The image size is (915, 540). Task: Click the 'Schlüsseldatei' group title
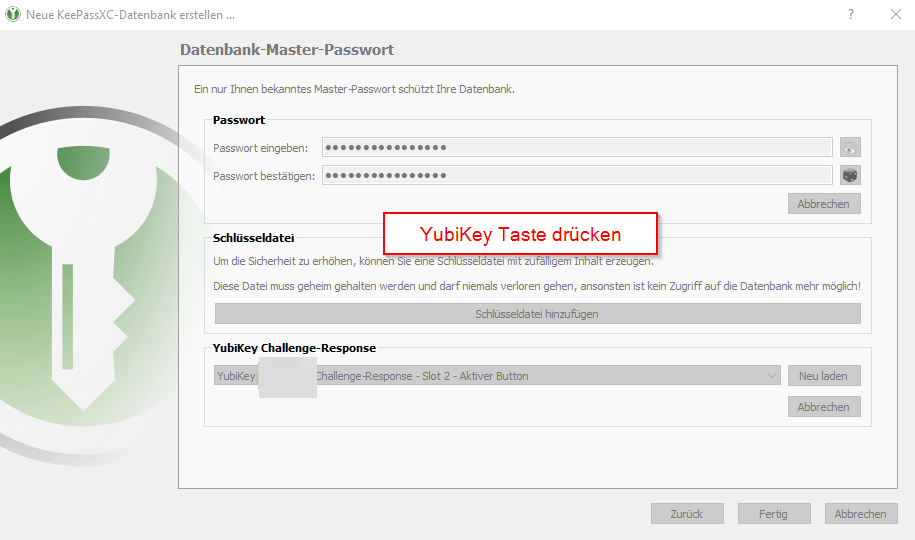[253, 238]
